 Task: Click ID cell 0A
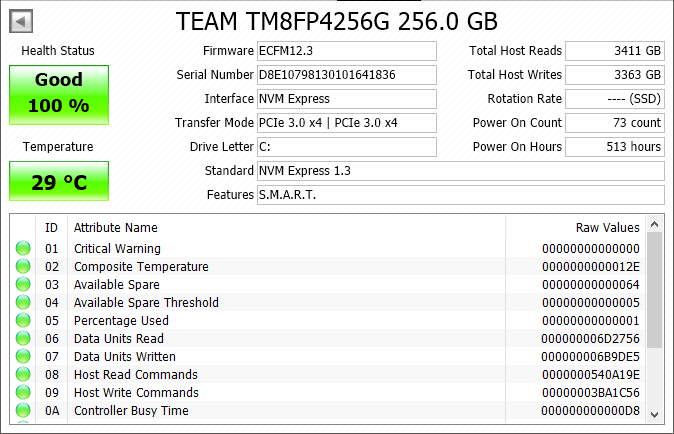tap(52, 411)
